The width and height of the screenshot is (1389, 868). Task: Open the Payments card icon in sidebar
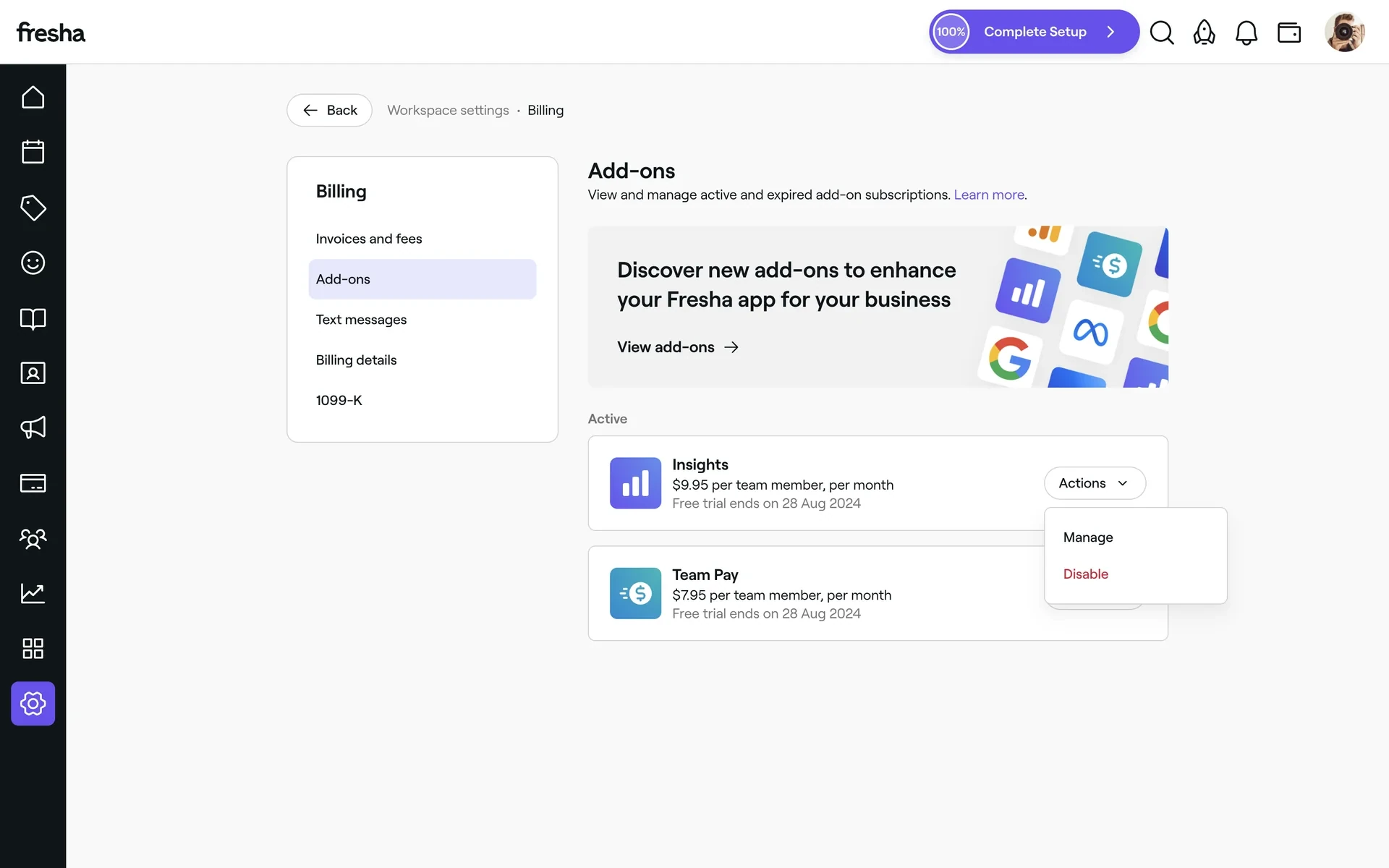point(33,483)
